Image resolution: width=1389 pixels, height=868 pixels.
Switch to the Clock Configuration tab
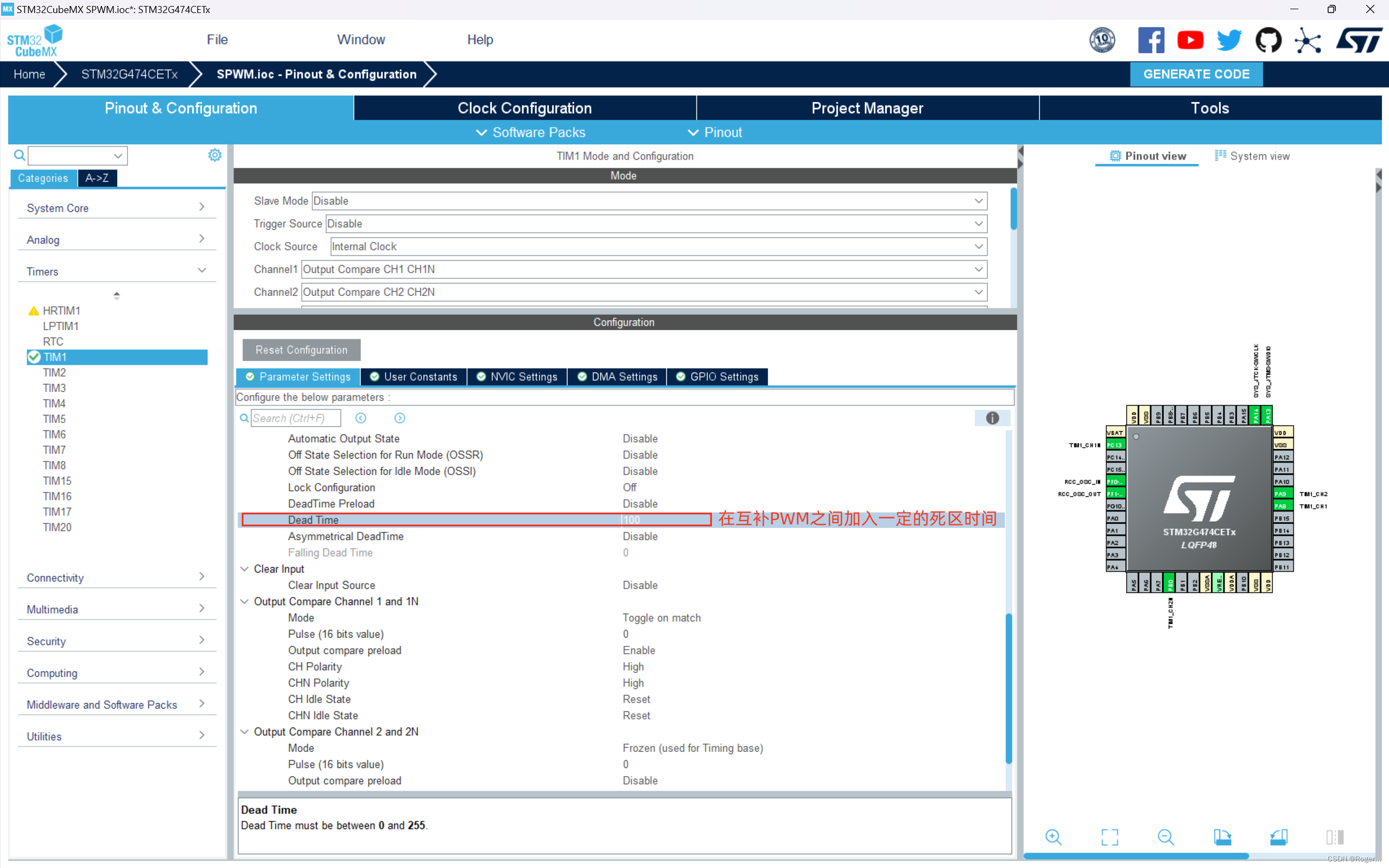524,108
